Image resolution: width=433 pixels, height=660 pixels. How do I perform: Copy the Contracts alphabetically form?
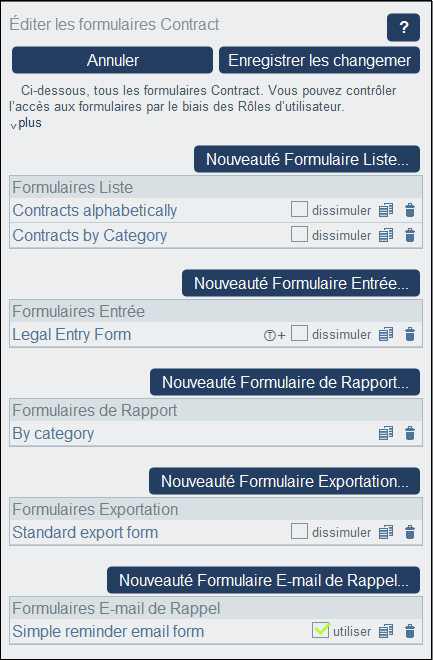pyautogui.click(x=386, y=210)
